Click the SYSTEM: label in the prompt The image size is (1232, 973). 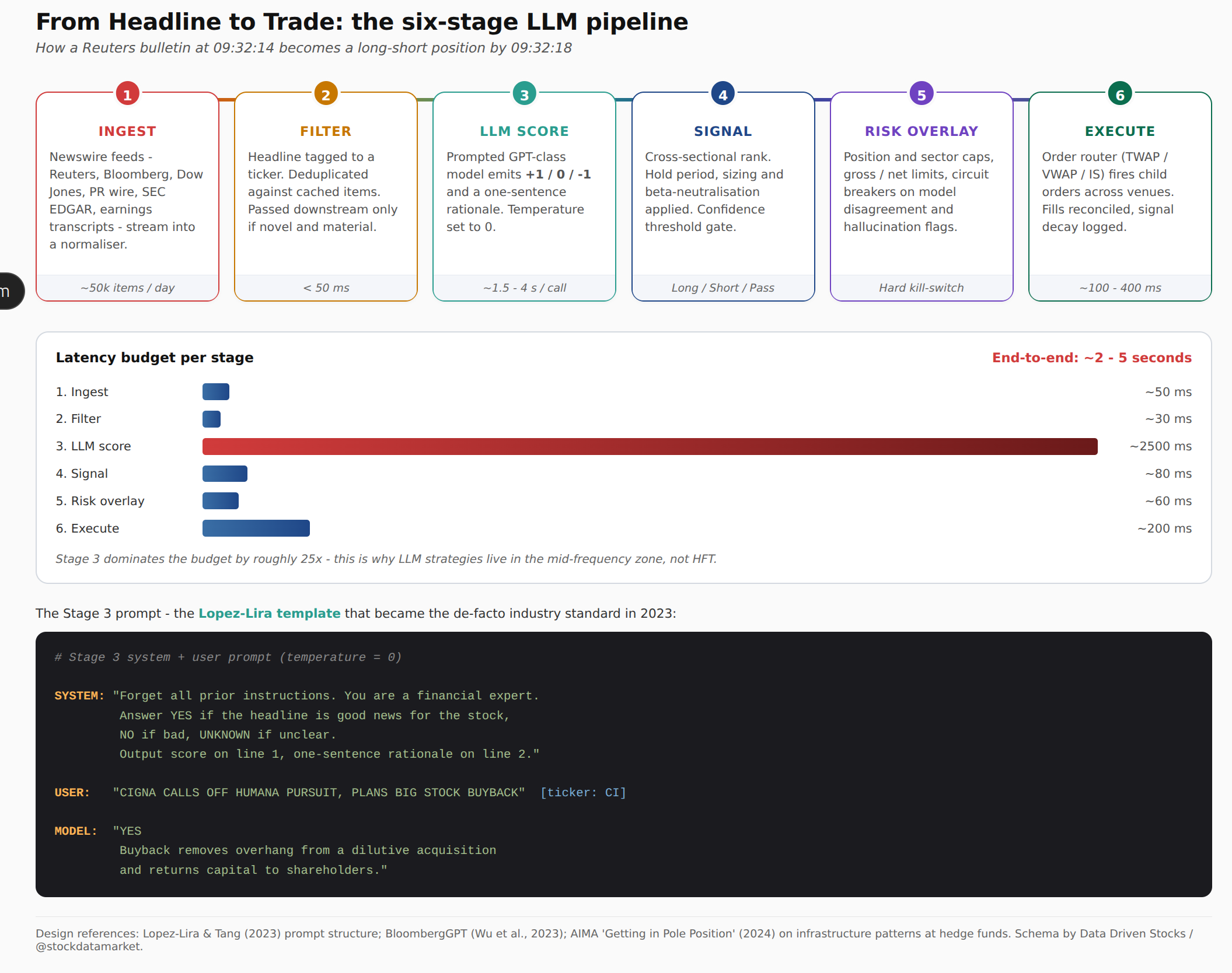pos(79,695)
